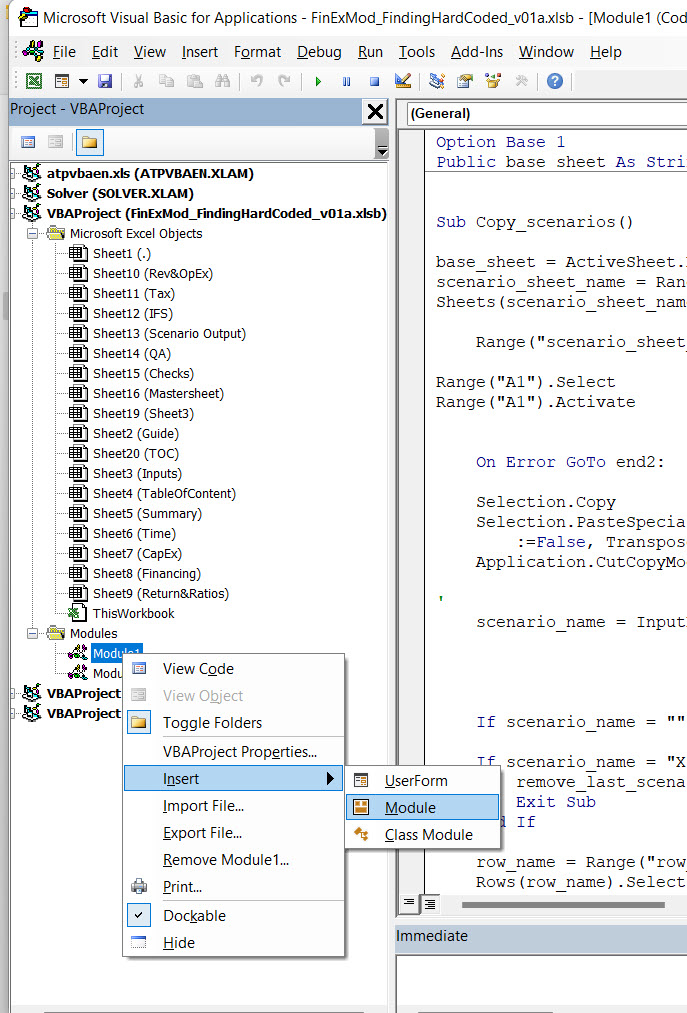Select Sheet9 (Return&Ratios) in tree

[161, 593]
